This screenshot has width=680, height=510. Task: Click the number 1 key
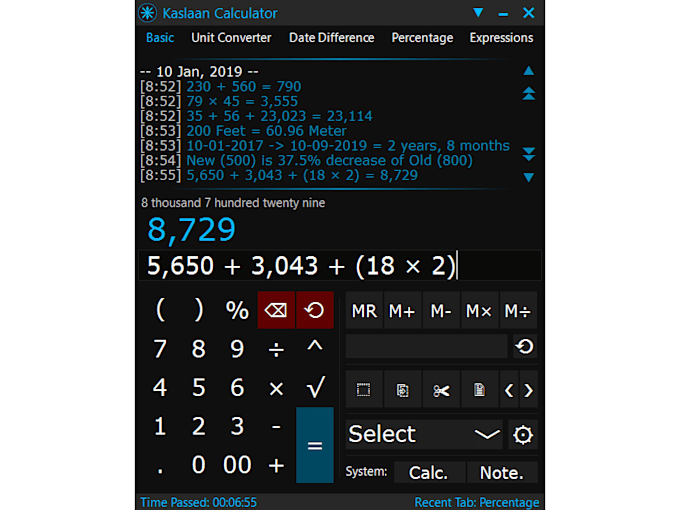(160, 426)
